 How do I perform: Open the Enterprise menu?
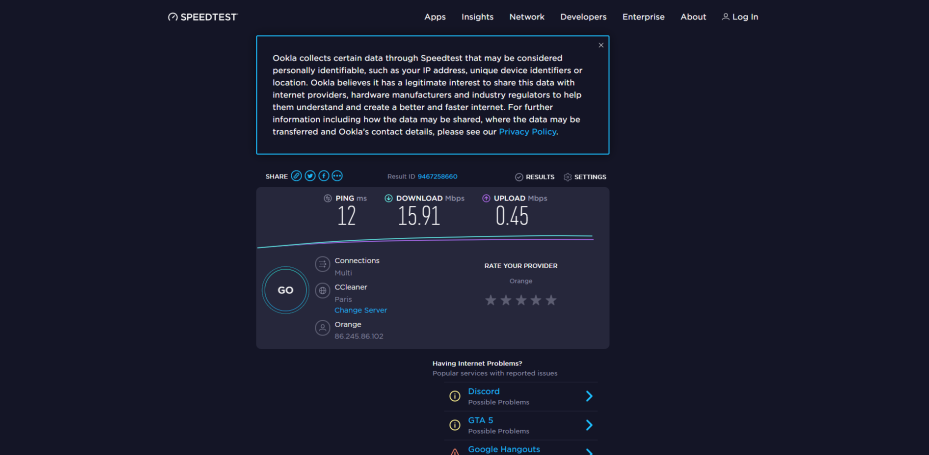(x=643, y=17)
